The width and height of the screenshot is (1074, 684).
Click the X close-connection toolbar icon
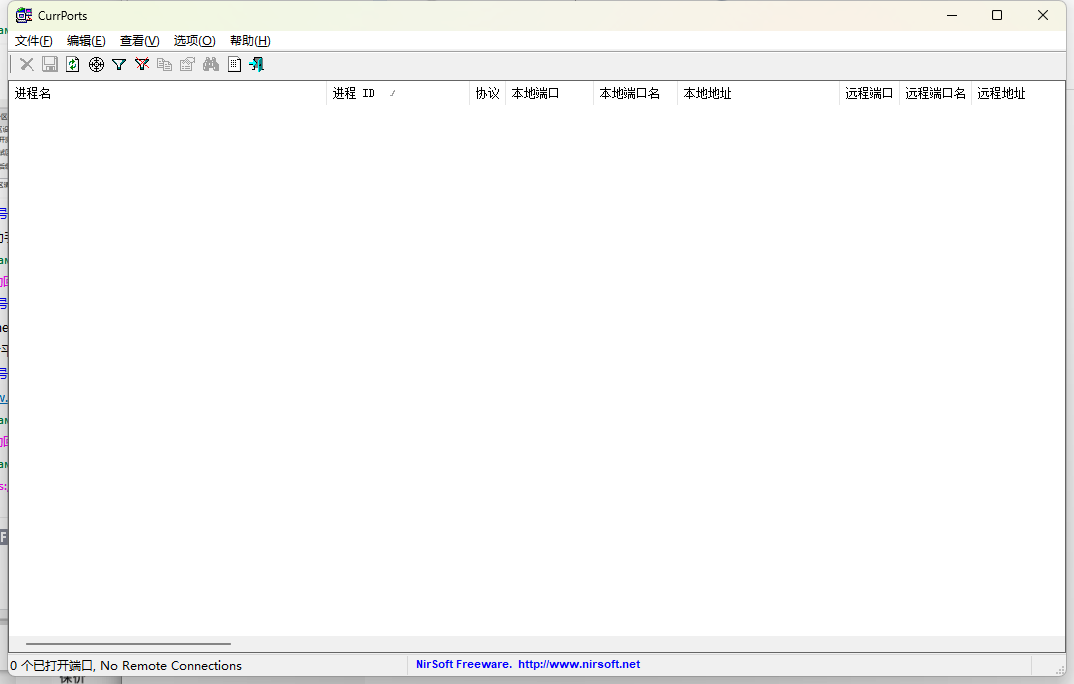tap(27, 64)
